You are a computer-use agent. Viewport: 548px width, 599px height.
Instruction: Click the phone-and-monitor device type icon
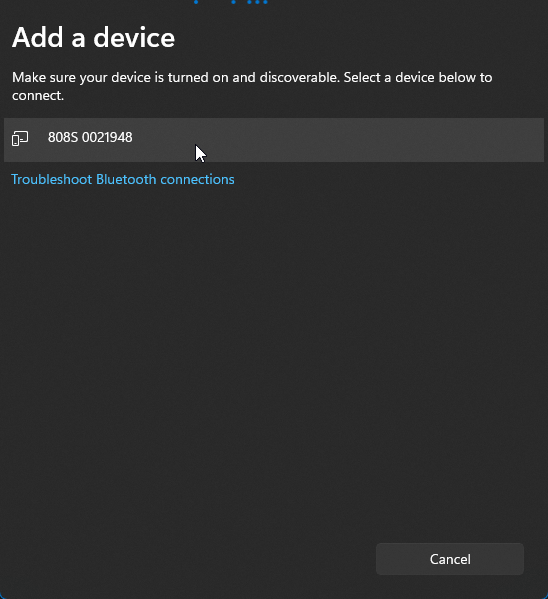20,138
